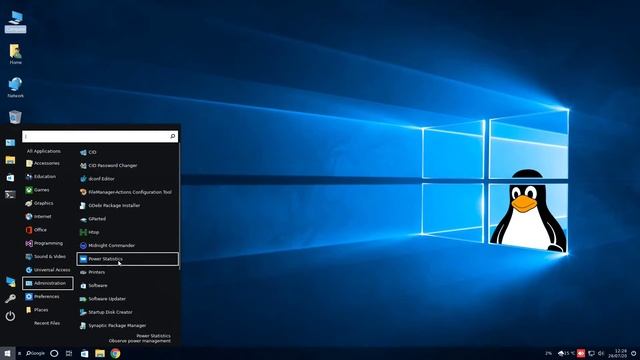The image size is (640, 360).
Task: Launch GParted
Action: click(x=93, y=219)
